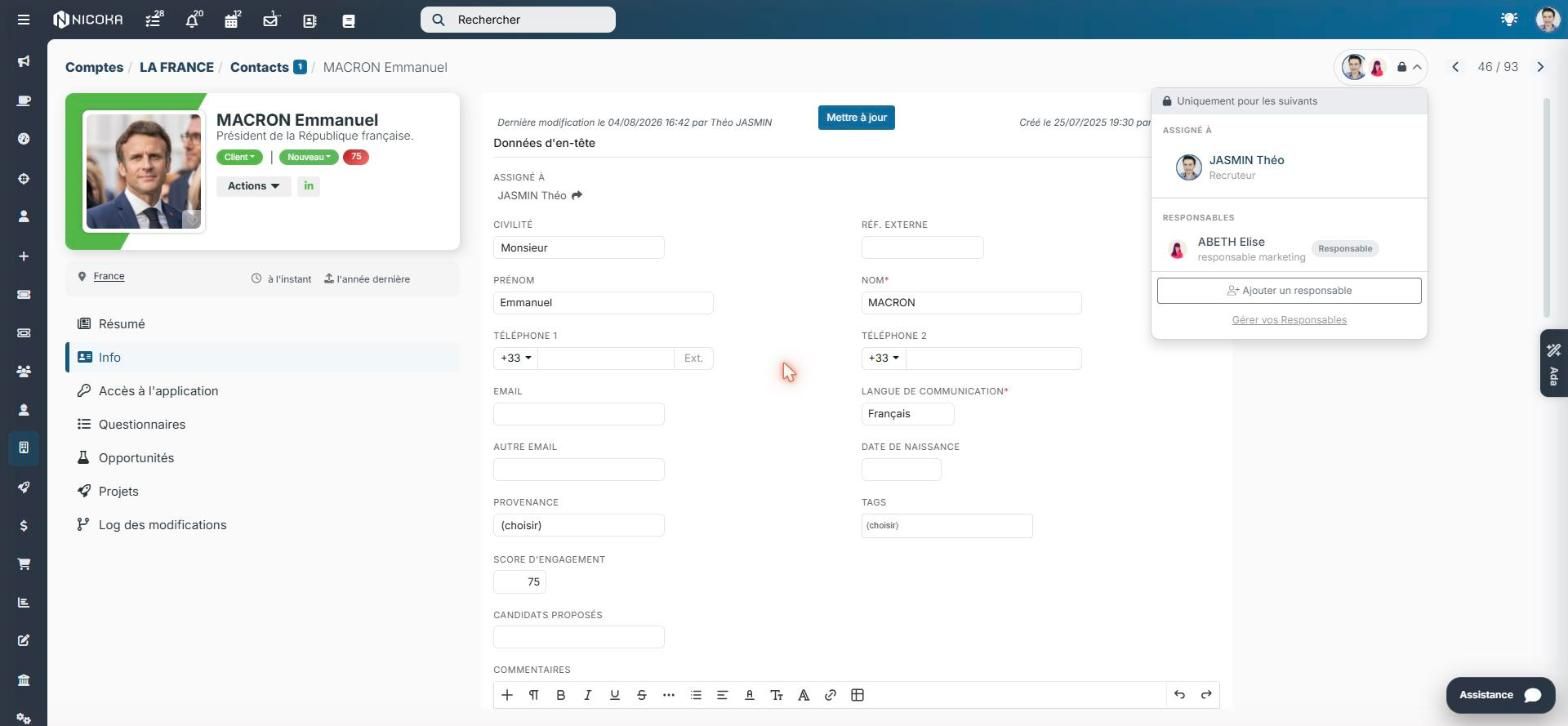Click the Date de naissance field
Viewport: 1568px width, 726px height.
[x=901, y=469]
